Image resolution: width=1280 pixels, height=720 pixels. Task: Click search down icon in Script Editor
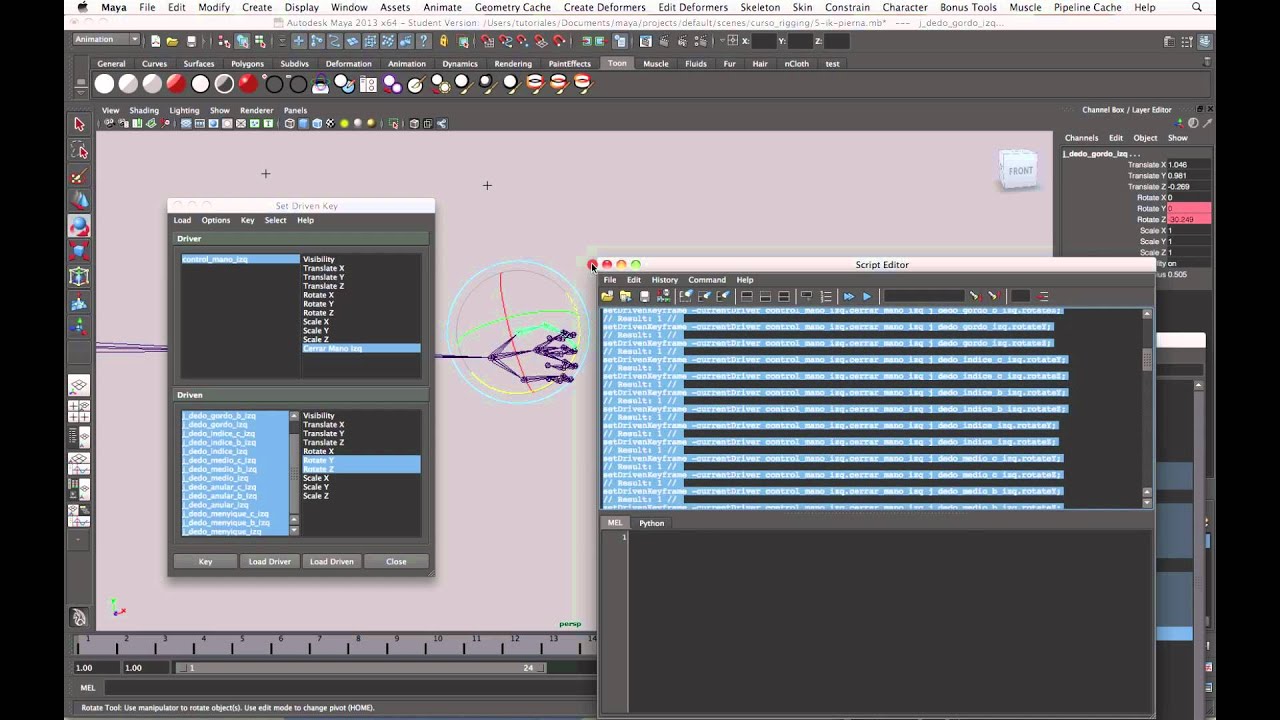click(x=974, y=296)
